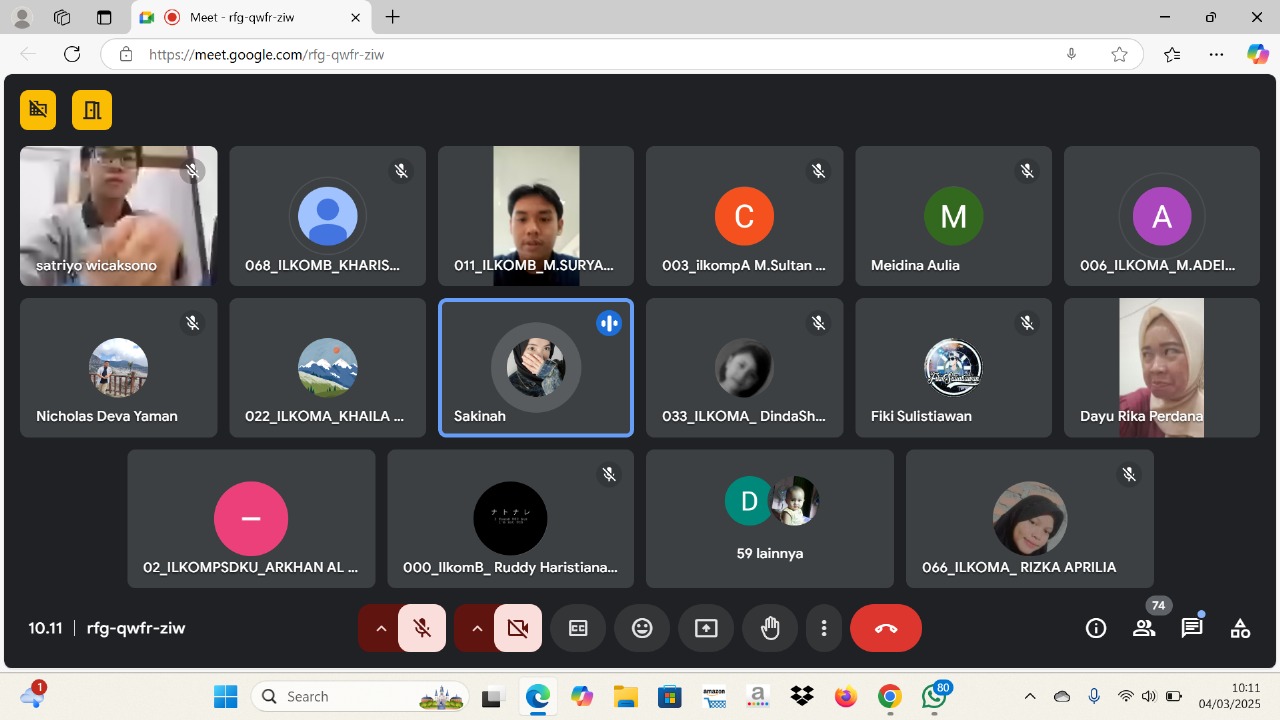
Task: Toggle closed captions button
Action: coord(578,628)
